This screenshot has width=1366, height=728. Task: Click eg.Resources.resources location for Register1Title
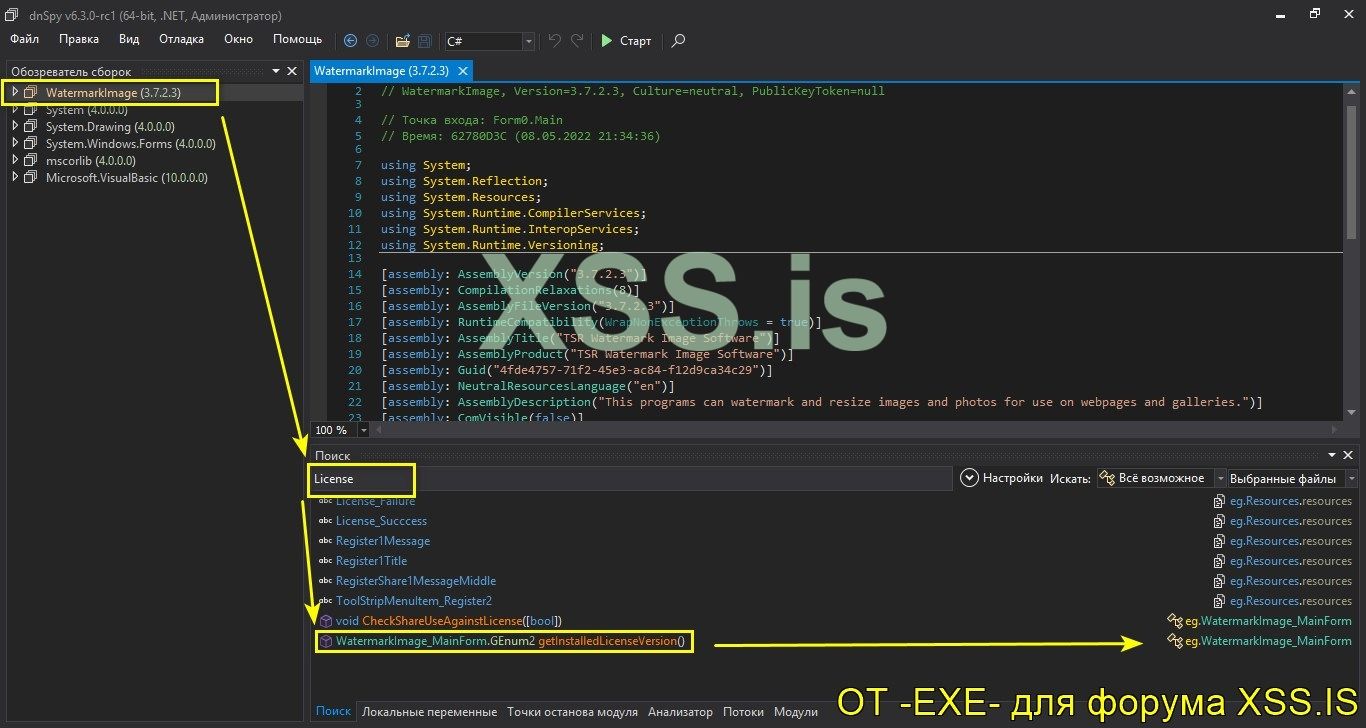pos(1291,561)
